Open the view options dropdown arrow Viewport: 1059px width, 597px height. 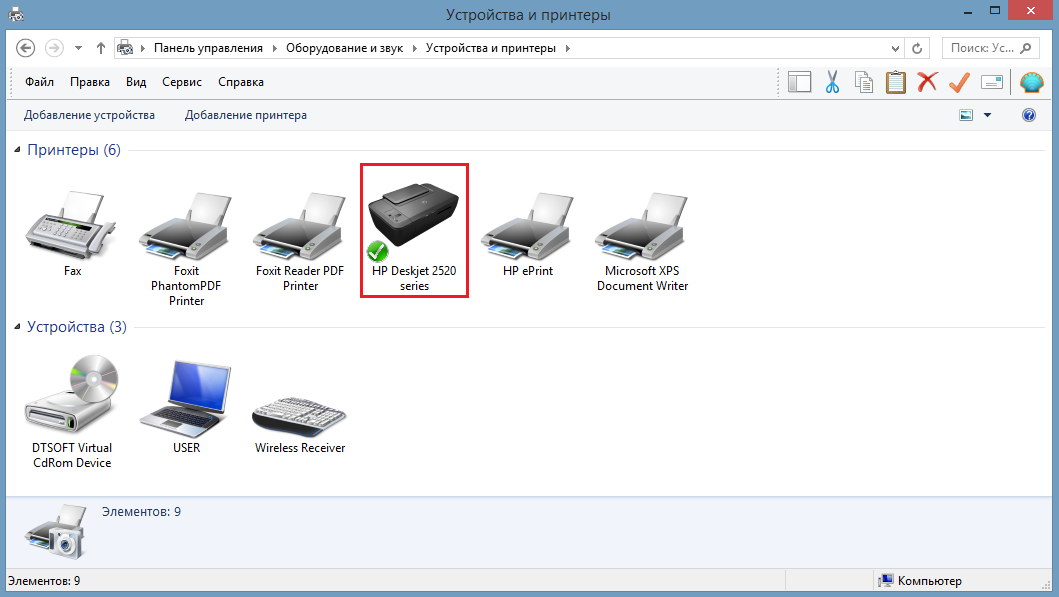pos(987,115)
